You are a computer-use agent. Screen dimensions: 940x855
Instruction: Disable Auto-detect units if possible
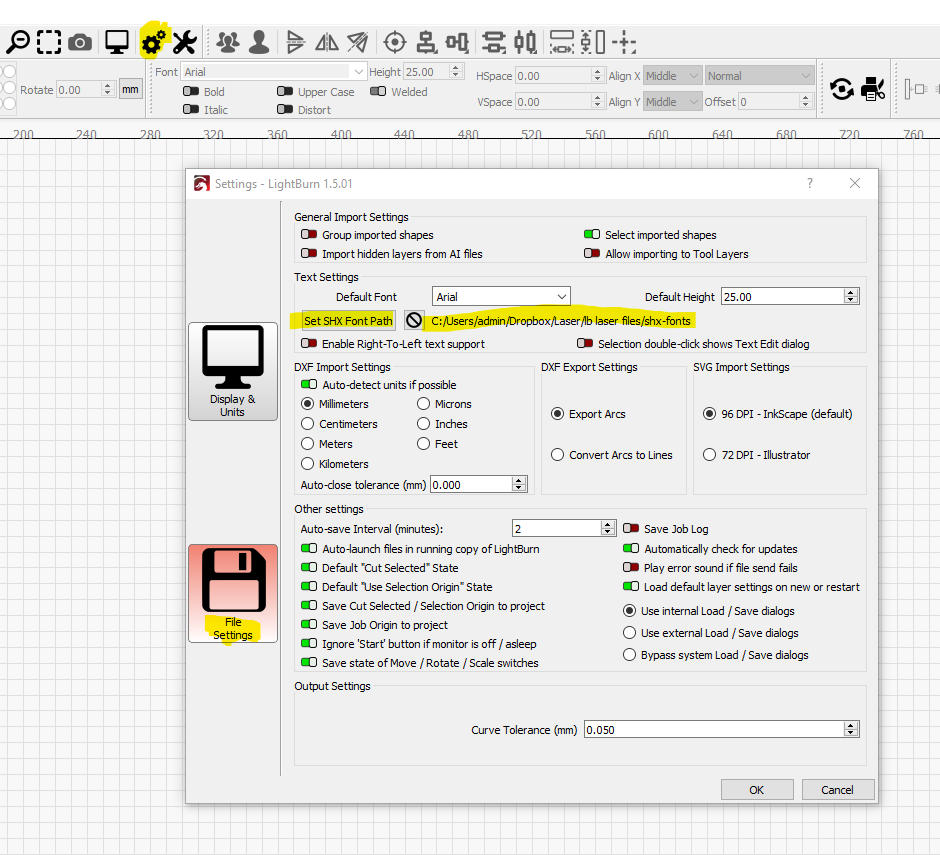point(309,384)
